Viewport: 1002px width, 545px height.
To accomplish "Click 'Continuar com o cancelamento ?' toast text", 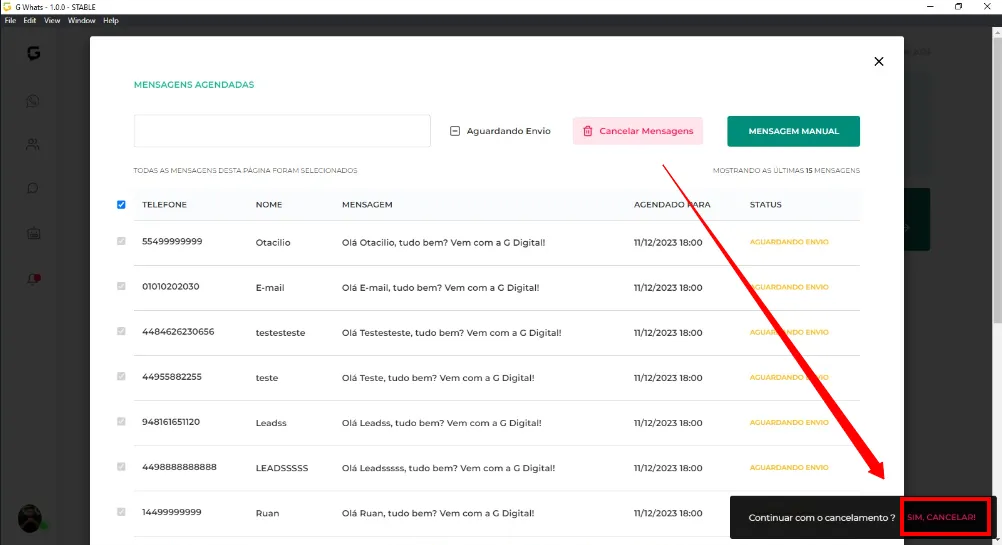I will click(x=821, y=518).
